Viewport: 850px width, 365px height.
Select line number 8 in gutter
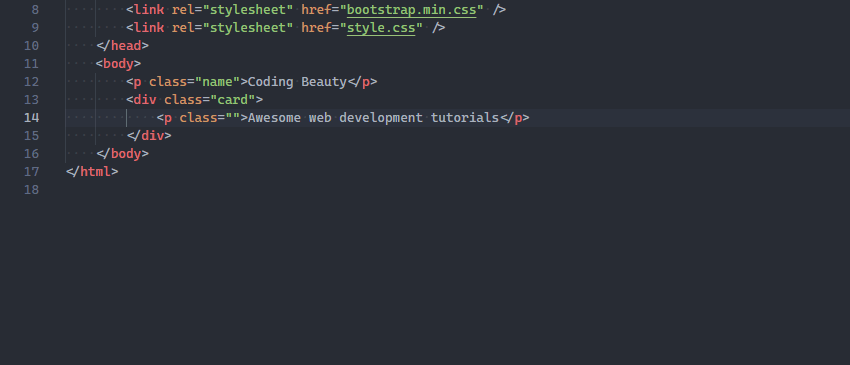[35, 10]
